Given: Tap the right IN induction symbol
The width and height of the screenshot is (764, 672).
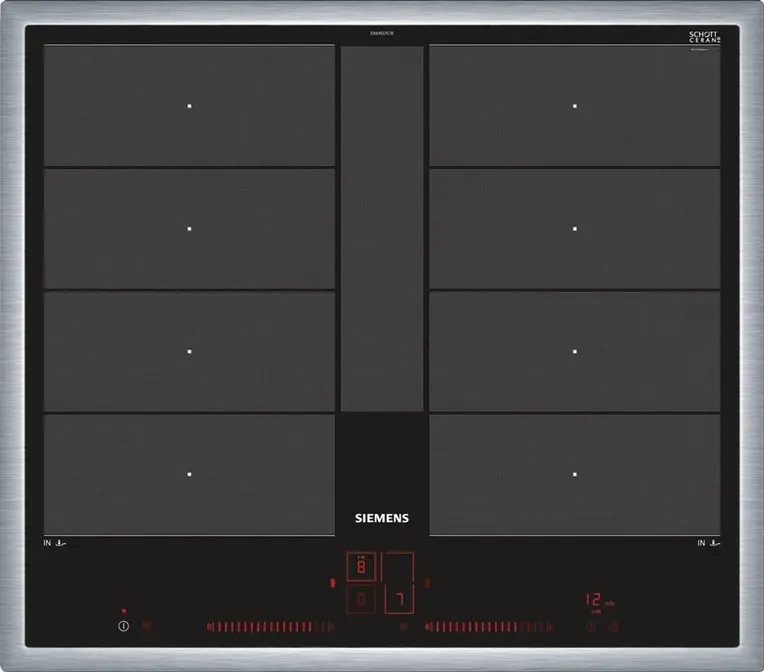Looking at the screenshot, I should 708,543.
